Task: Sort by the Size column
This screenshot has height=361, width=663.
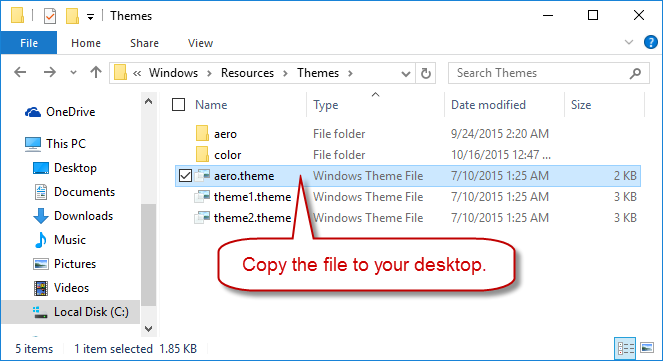Action: 581,104
